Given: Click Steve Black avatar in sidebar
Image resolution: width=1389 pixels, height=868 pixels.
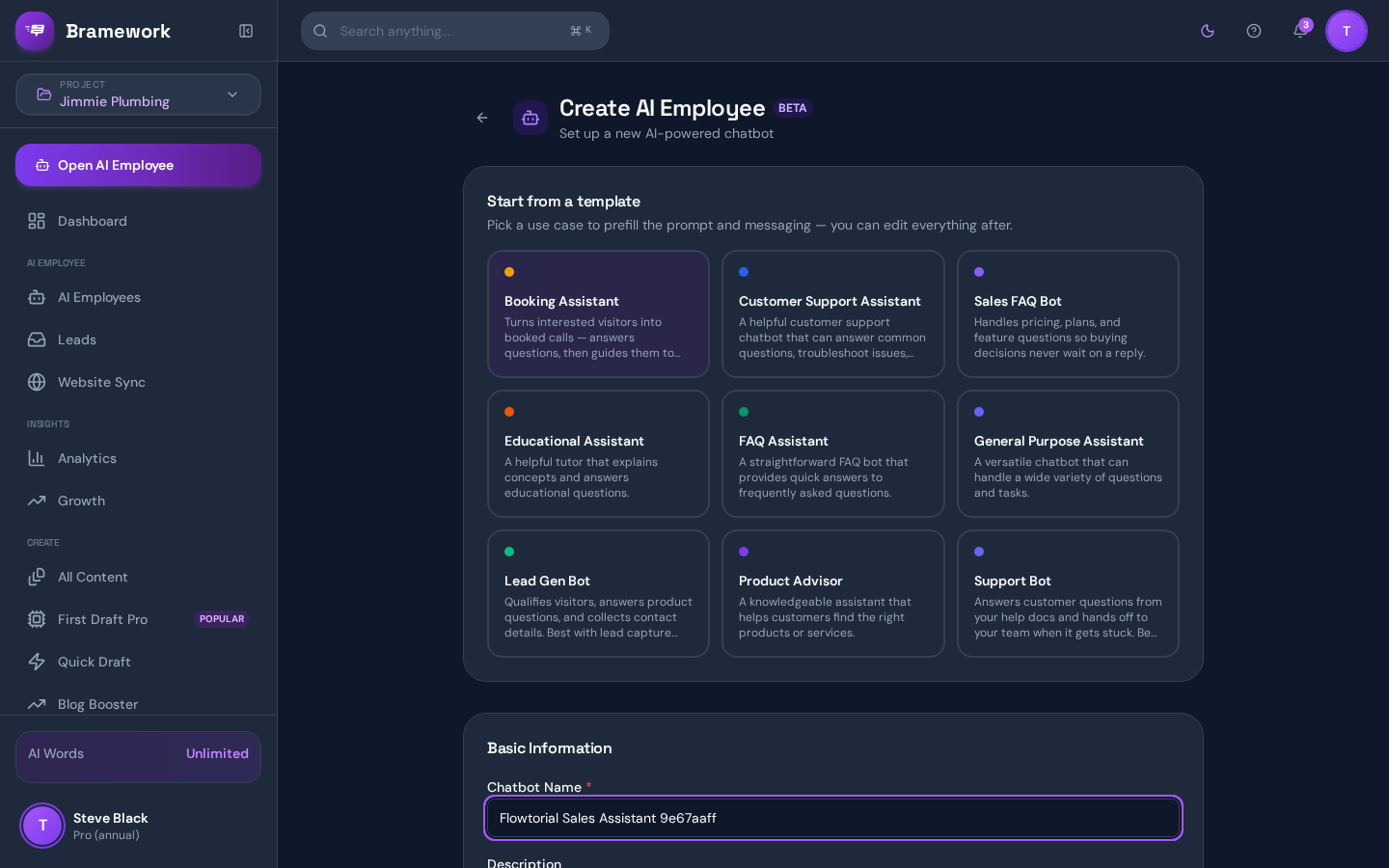Looking at the screenshot, I should coord(42,826).
